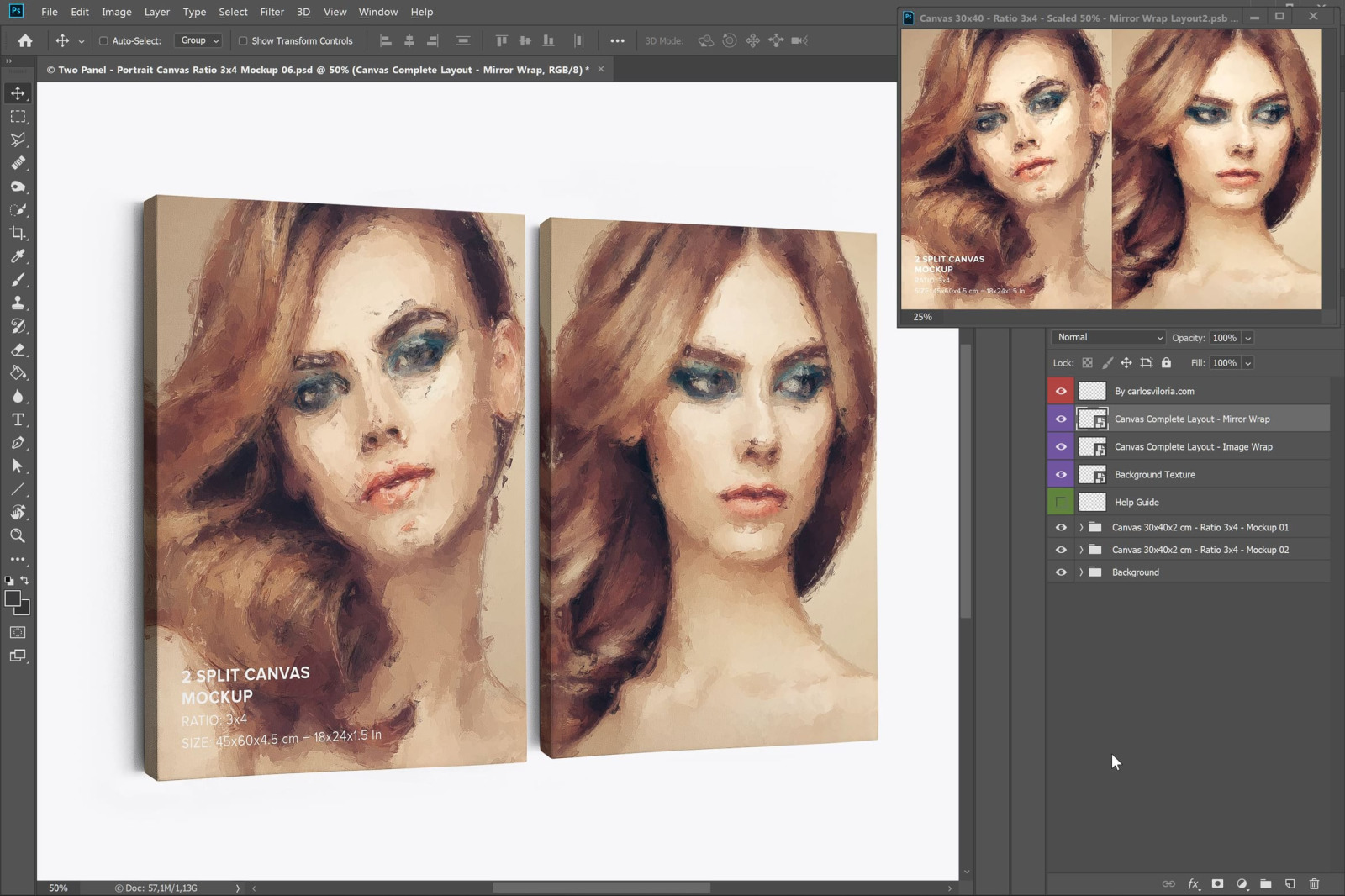This screenshot has height=896, width=1345.
Task: Select the Zoom tool
Action: point(18,535)
